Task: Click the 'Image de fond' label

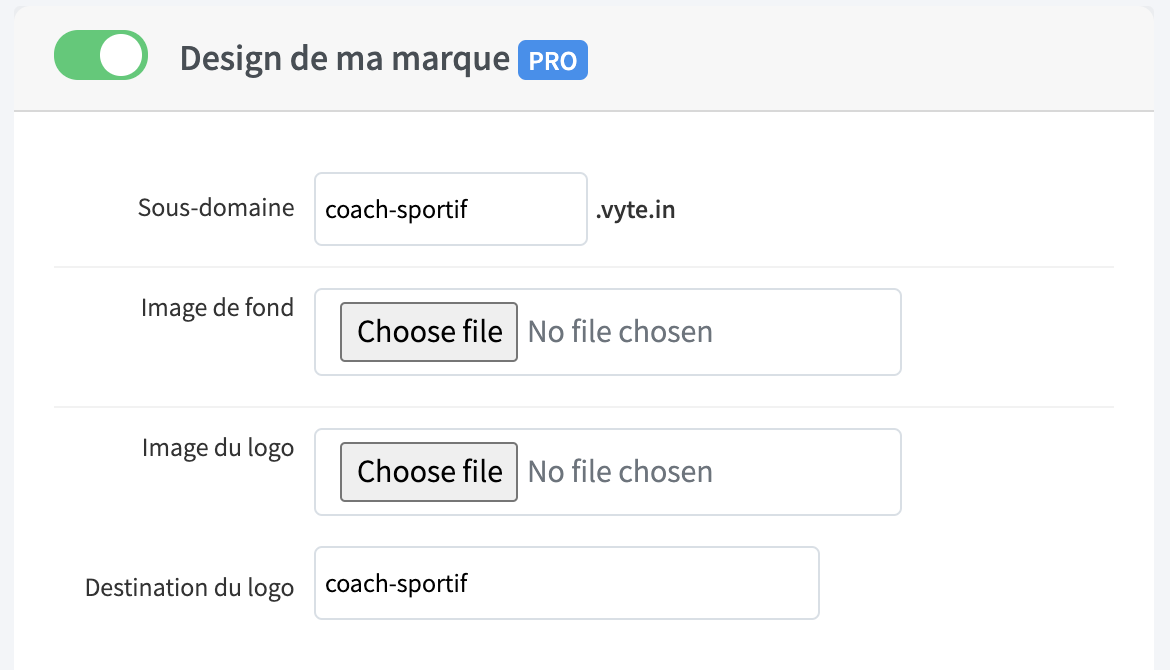Action: coord(218,308)
